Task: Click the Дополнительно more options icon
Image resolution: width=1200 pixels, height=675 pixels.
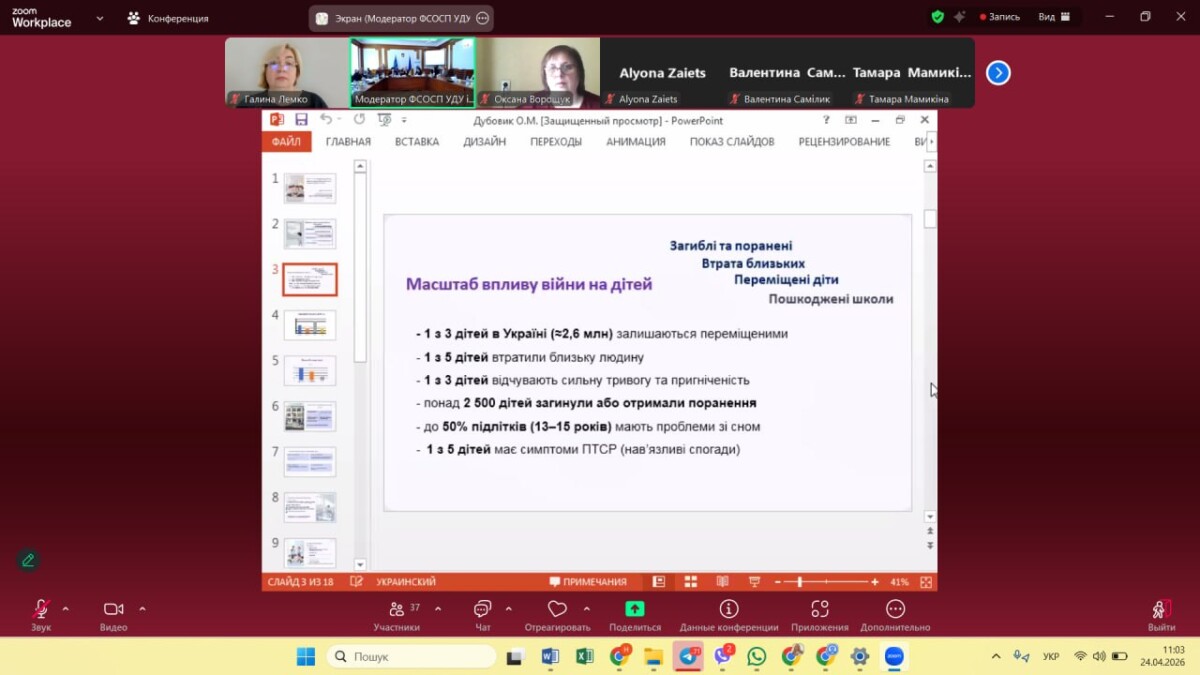Action: coord(895,610)
